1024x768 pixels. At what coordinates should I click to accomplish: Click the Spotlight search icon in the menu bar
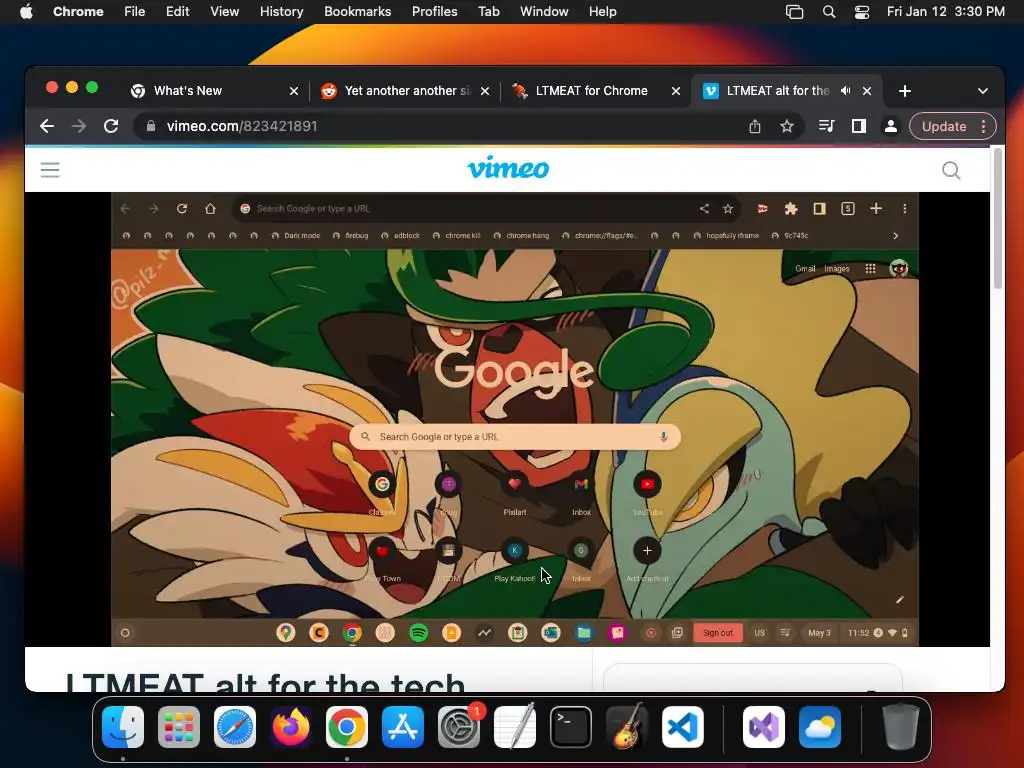pyautogui.click(x=829, y=12)
